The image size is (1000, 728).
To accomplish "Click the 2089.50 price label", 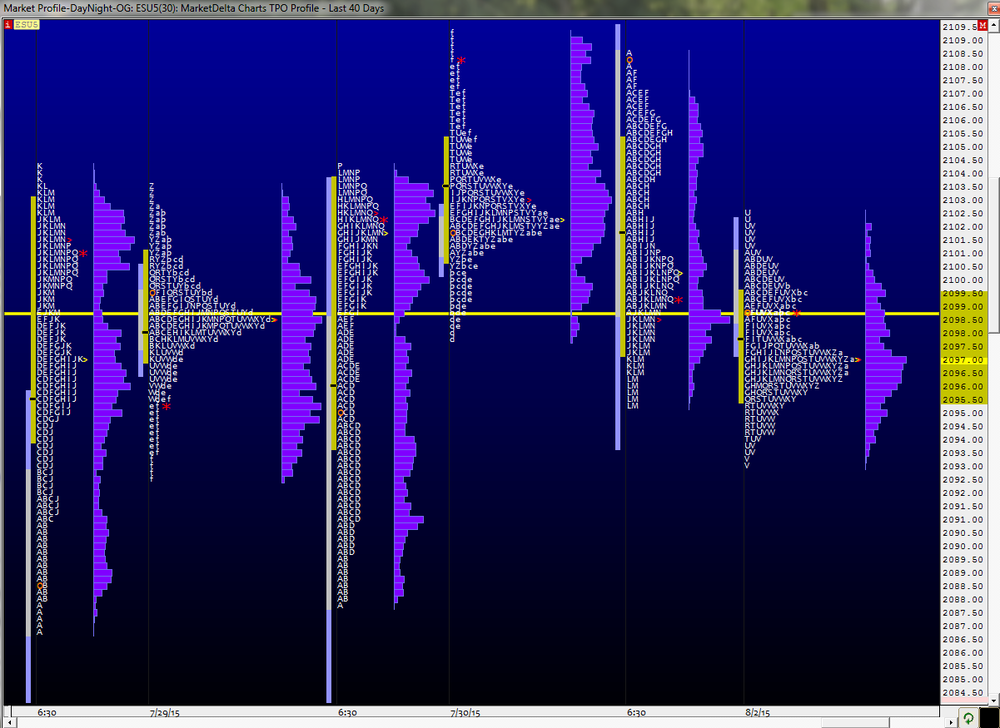I will coord(963,560).
